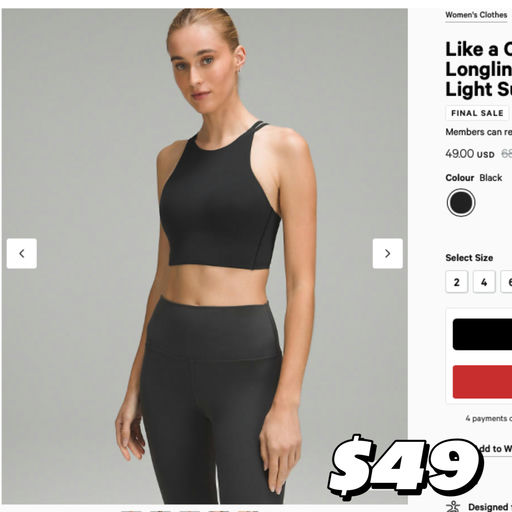
Task: Advance to the next product image arrow
Action: 387,253
